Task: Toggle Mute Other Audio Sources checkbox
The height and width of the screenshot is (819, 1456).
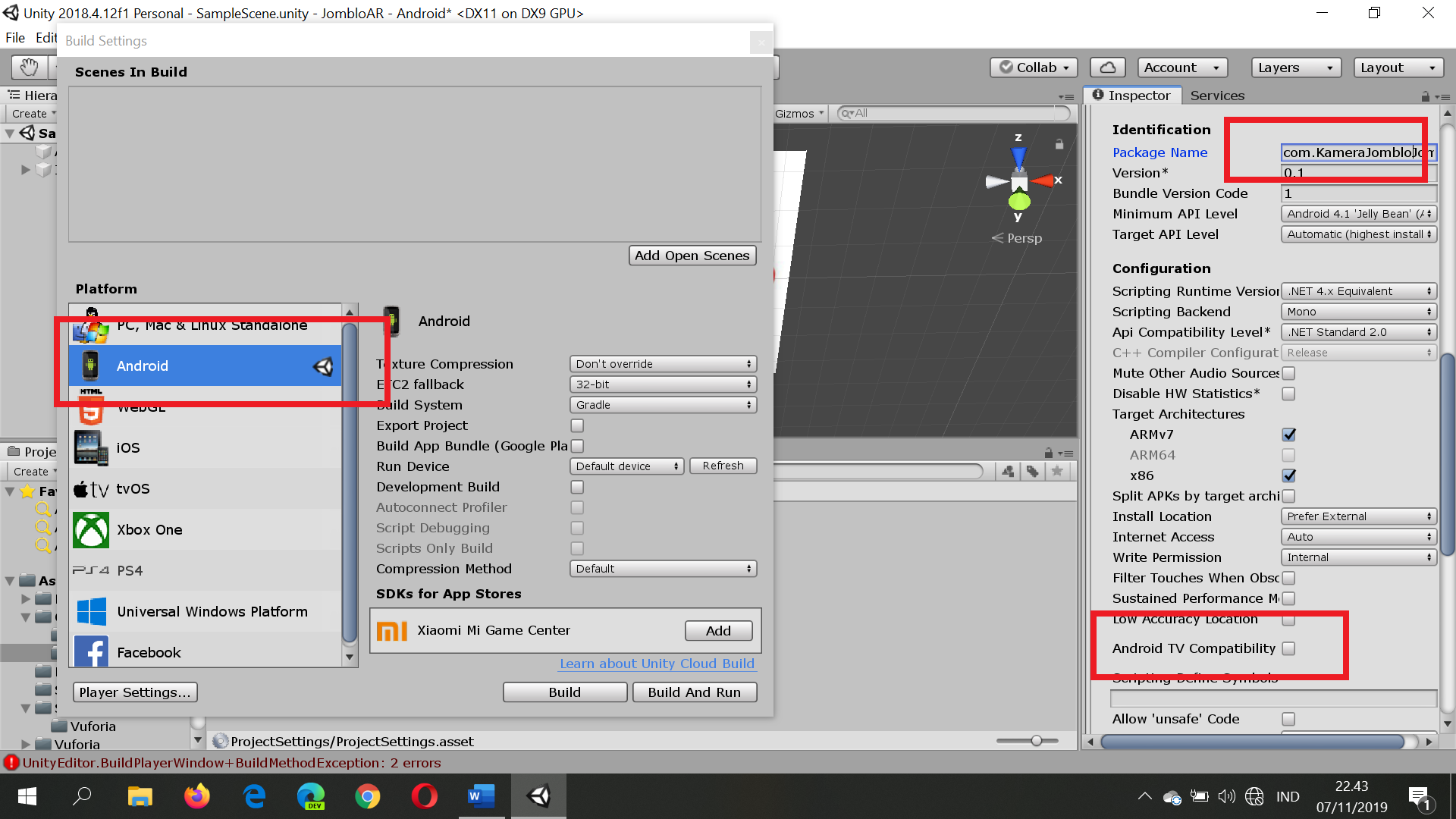Action: 1288,373
